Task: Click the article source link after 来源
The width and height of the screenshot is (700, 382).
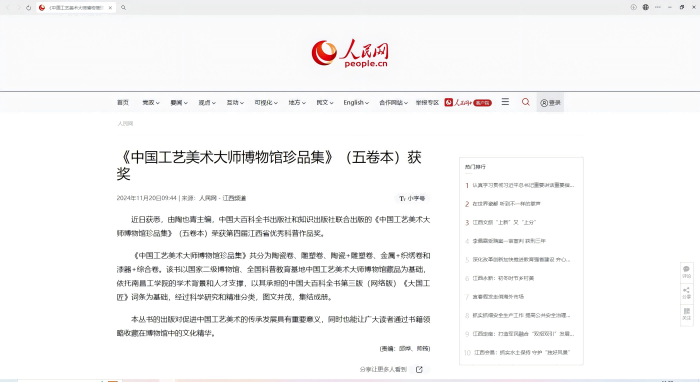Action: (222, 198)
